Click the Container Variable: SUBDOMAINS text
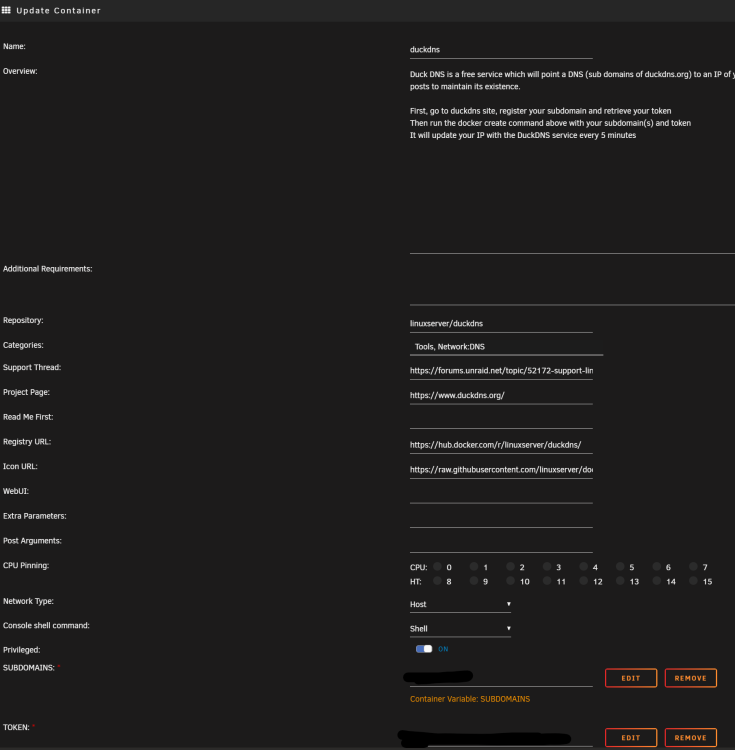Image resolution: width=735 pixels, height=750 pixels. click(470, 699)
